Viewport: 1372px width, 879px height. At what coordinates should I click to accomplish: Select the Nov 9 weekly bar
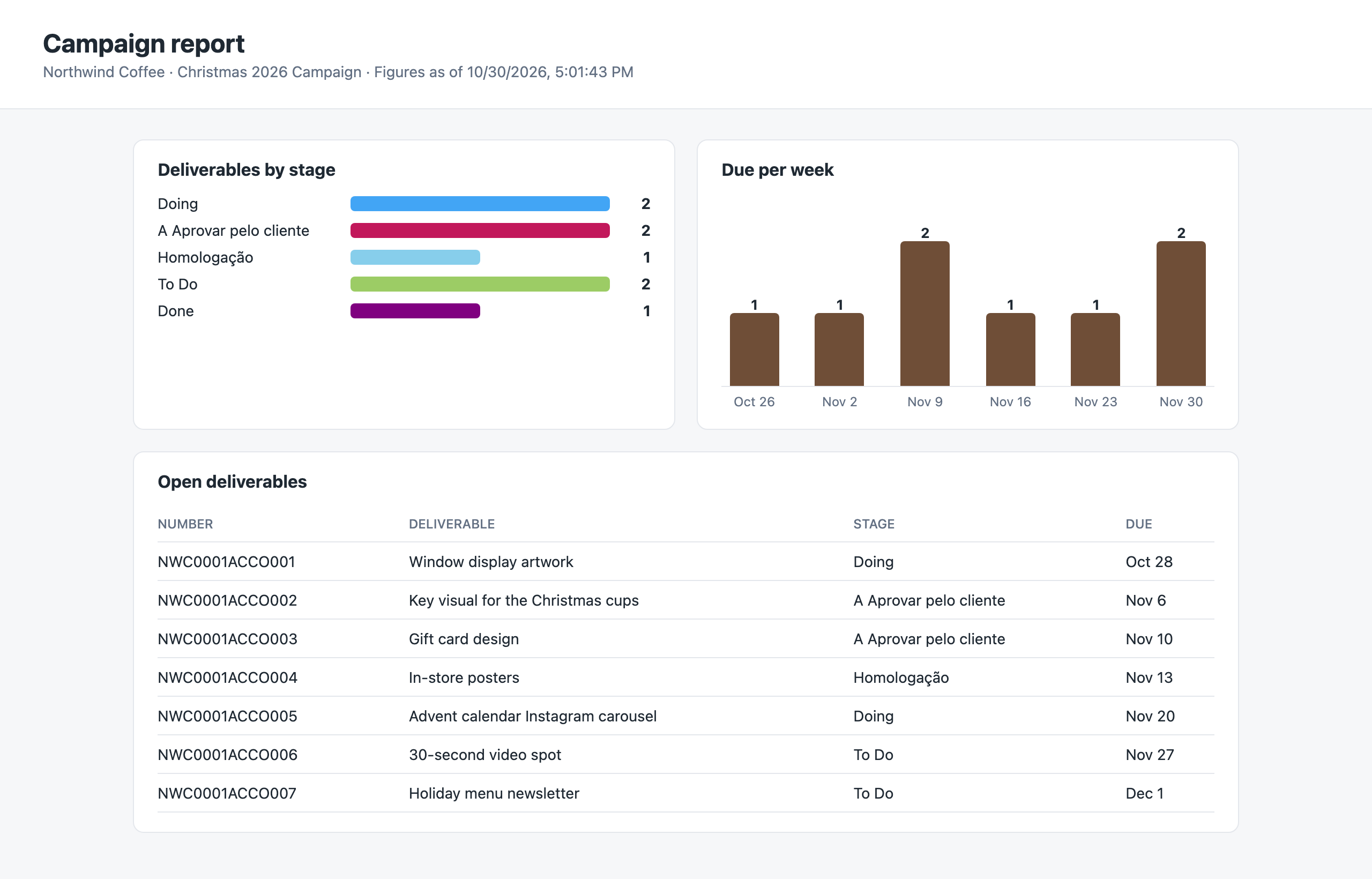[924, 314]
